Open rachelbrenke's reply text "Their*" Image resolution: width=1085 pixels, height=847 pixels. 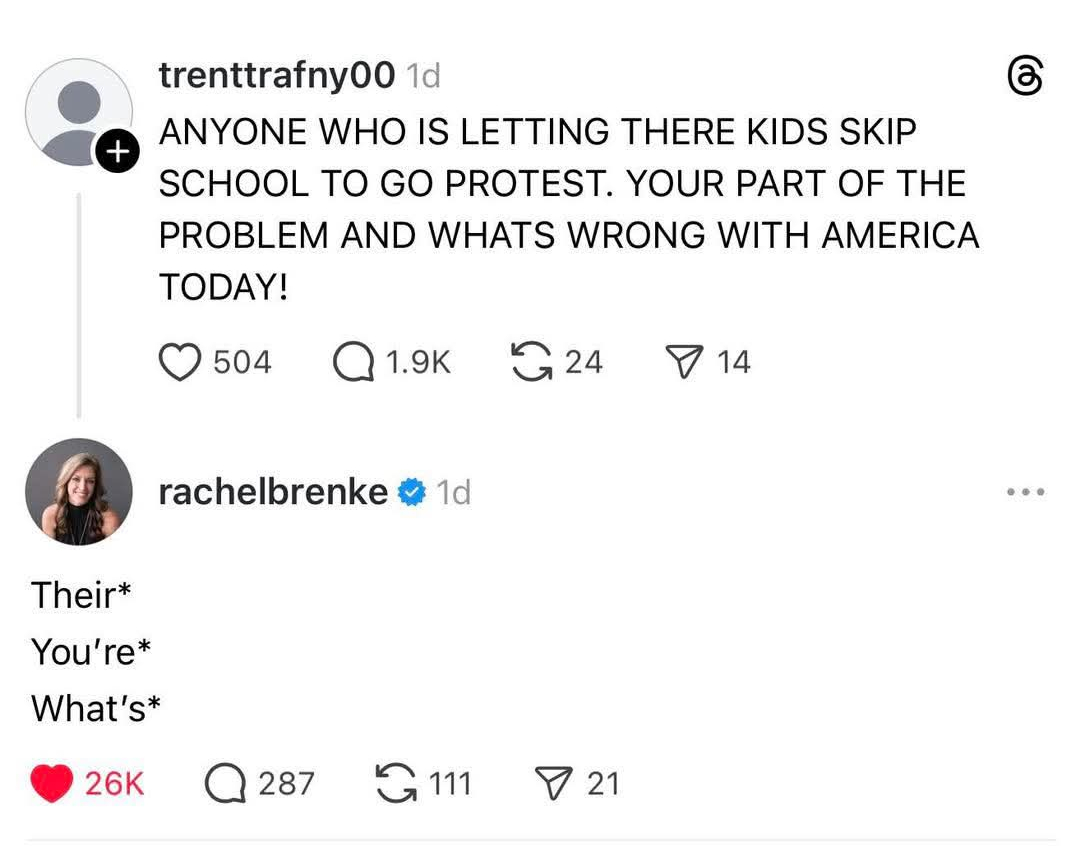(x=81, y=595)
